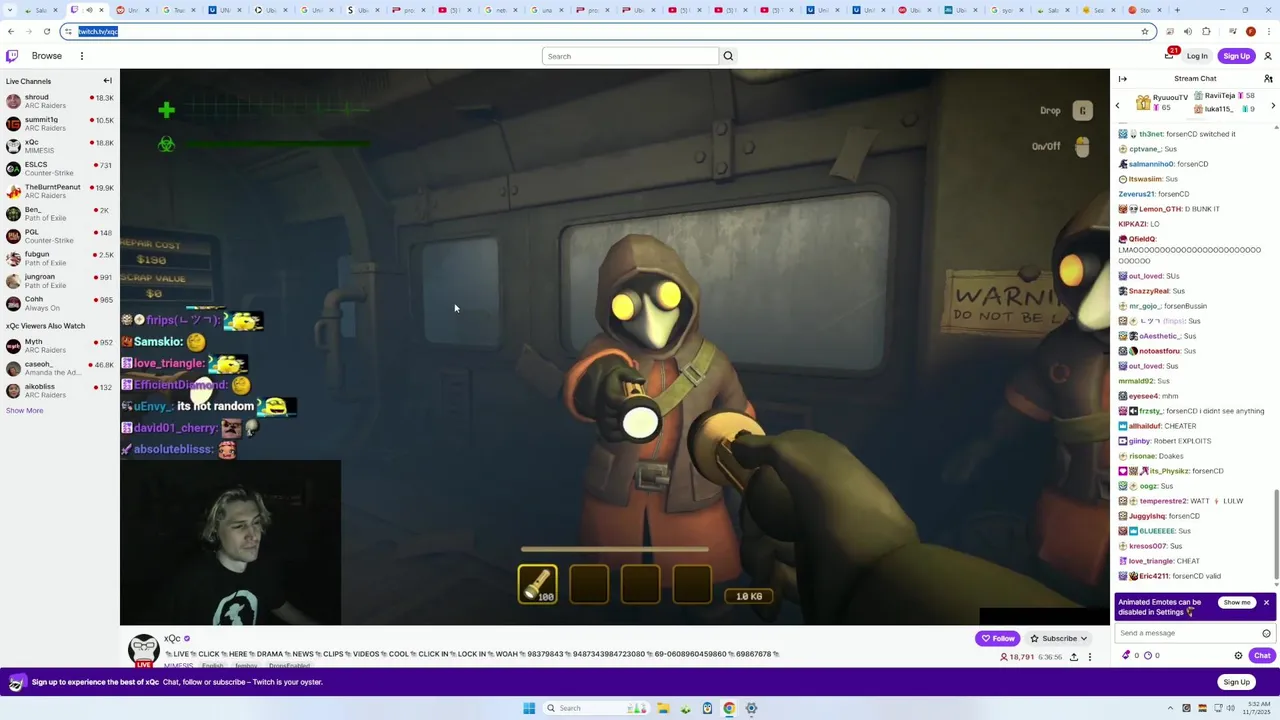
Task: Open the emote picker in chat box
Action: click(x=1266, y=633)
